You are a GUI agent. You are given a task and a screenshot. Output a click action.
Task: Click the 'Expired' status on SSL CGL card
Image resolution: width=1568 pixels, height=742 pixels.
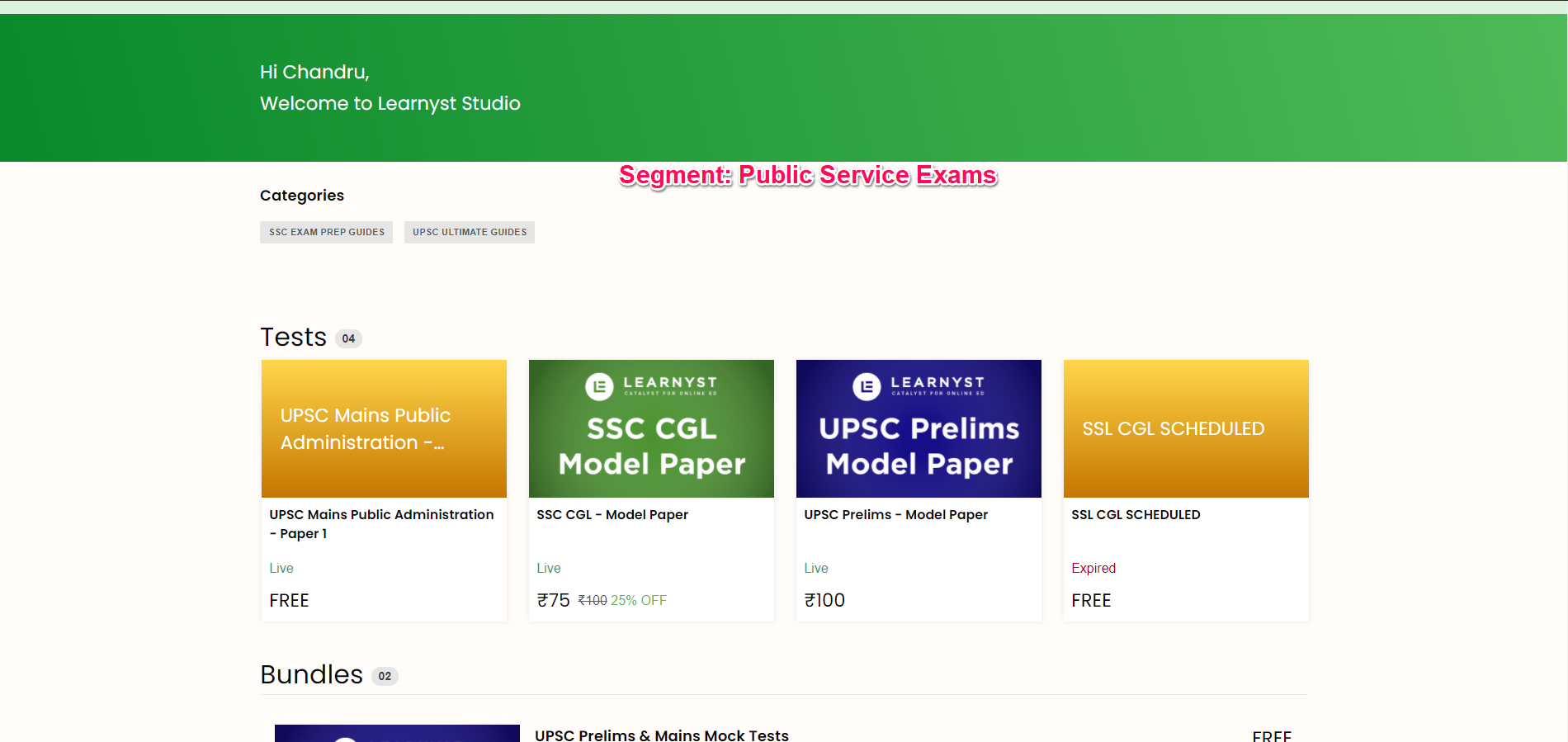coord(1093,568)
